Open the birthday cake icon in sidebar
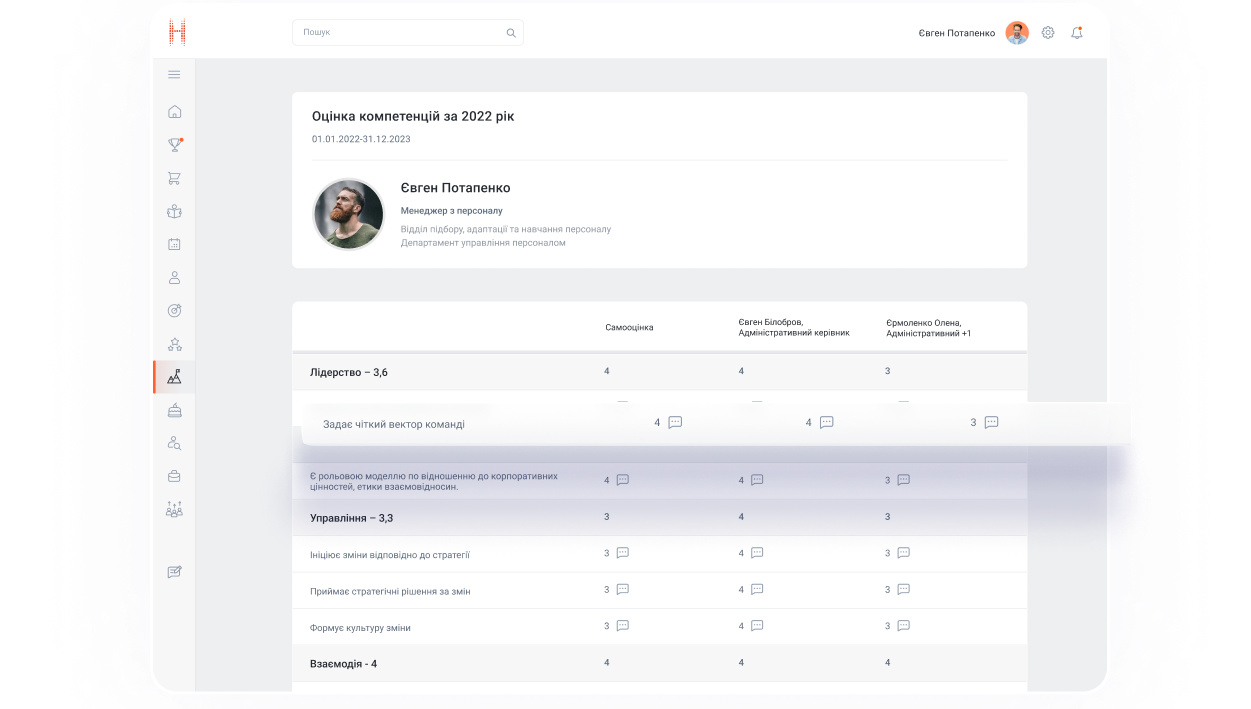Image resolution: width=1251 pixels, height=709 pixels. (x=175, y=410)
